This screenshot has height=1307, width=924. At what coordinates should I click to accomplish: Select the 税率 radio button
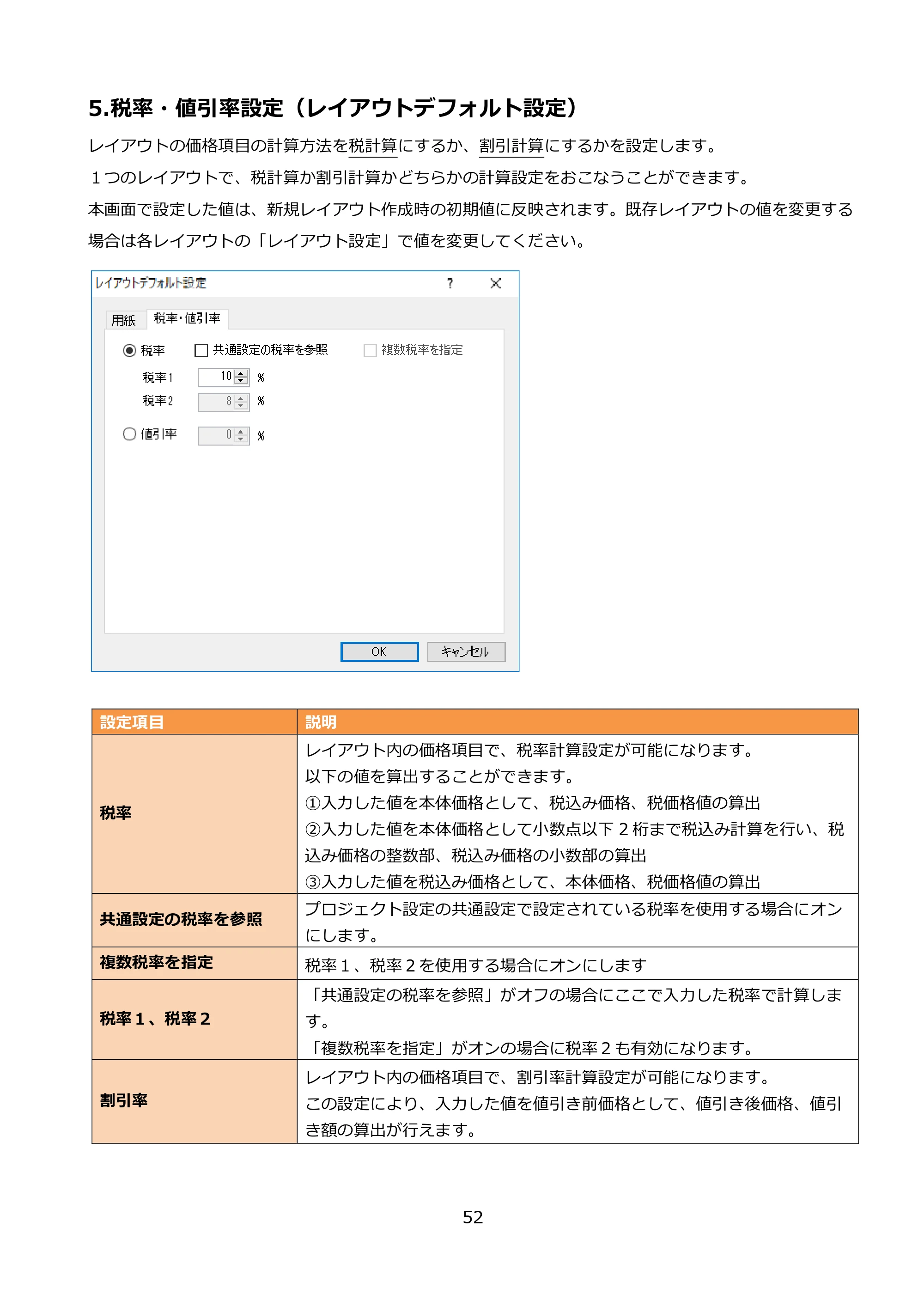[x=130, y=350]
